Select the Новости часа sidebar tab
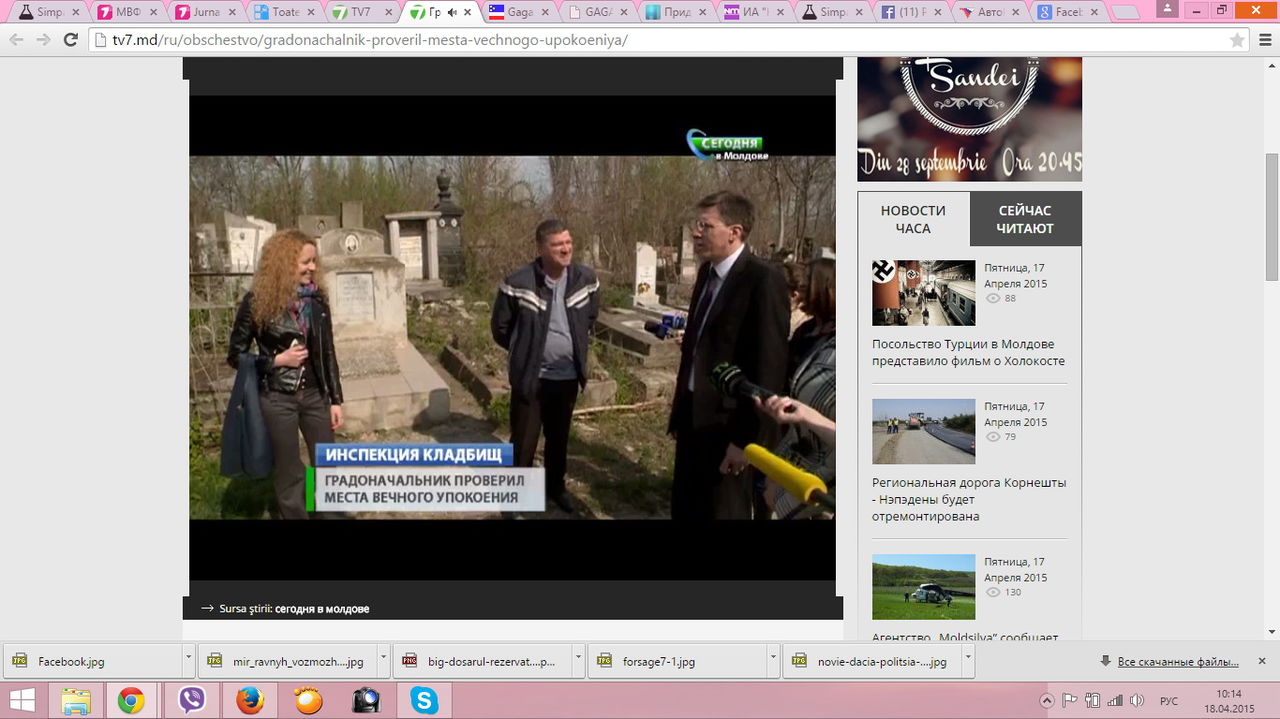The height and width of the screenshot is (719, 1280). (x=913, y=219)
